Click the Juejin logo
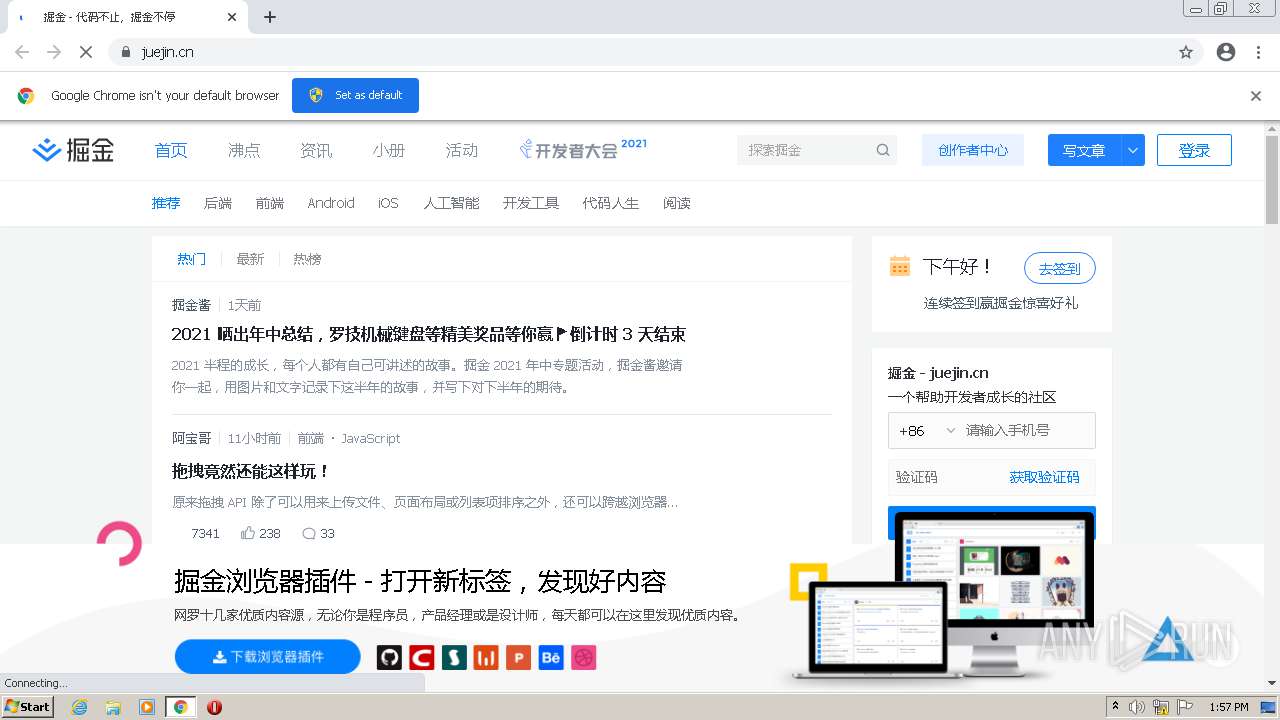This screenshot has width=1280, height=720. click(x=73, y=150)
